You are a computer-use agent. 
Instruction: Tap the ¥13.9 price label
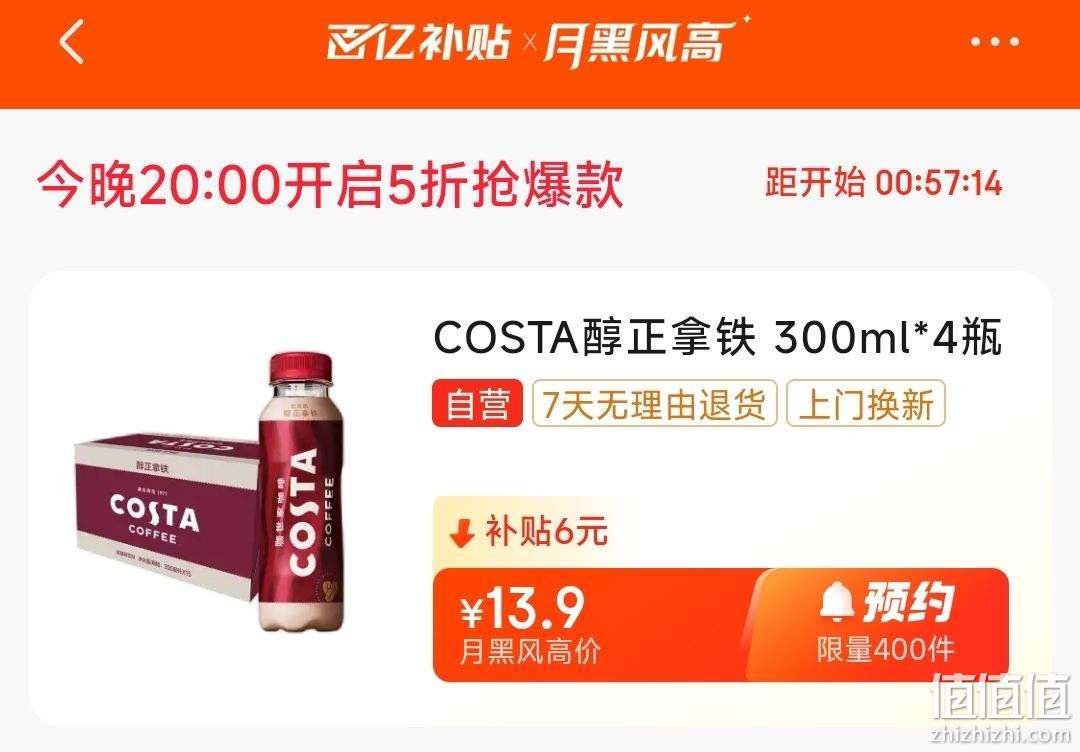point(523,608)
